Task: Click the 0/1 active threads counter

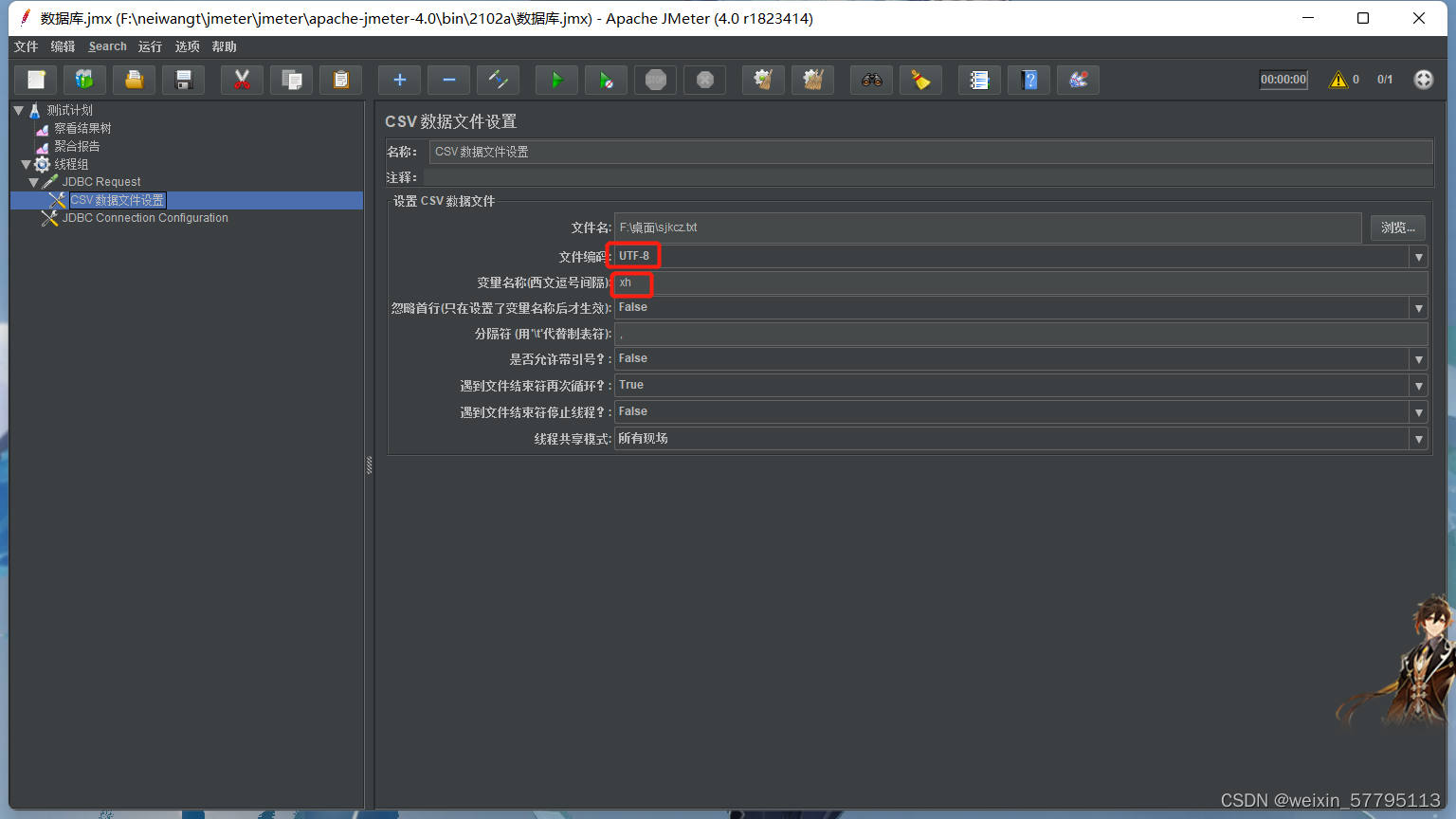Action: pos(1385,80)
